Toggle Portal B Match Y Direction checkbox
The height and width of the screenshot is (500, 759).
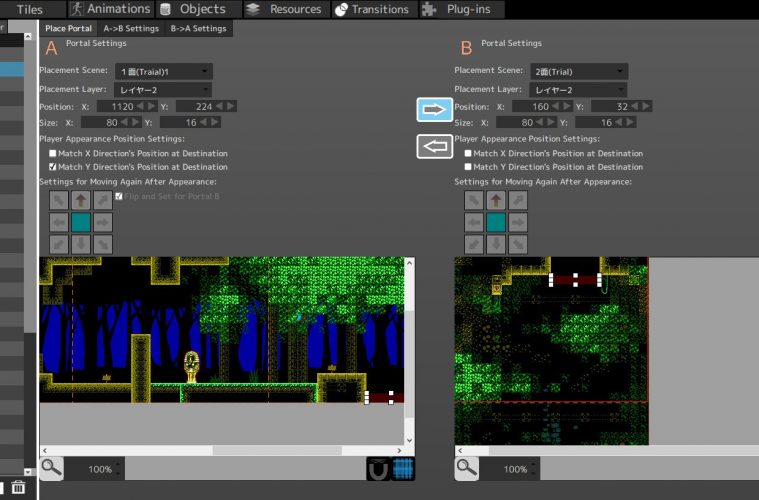468,167
